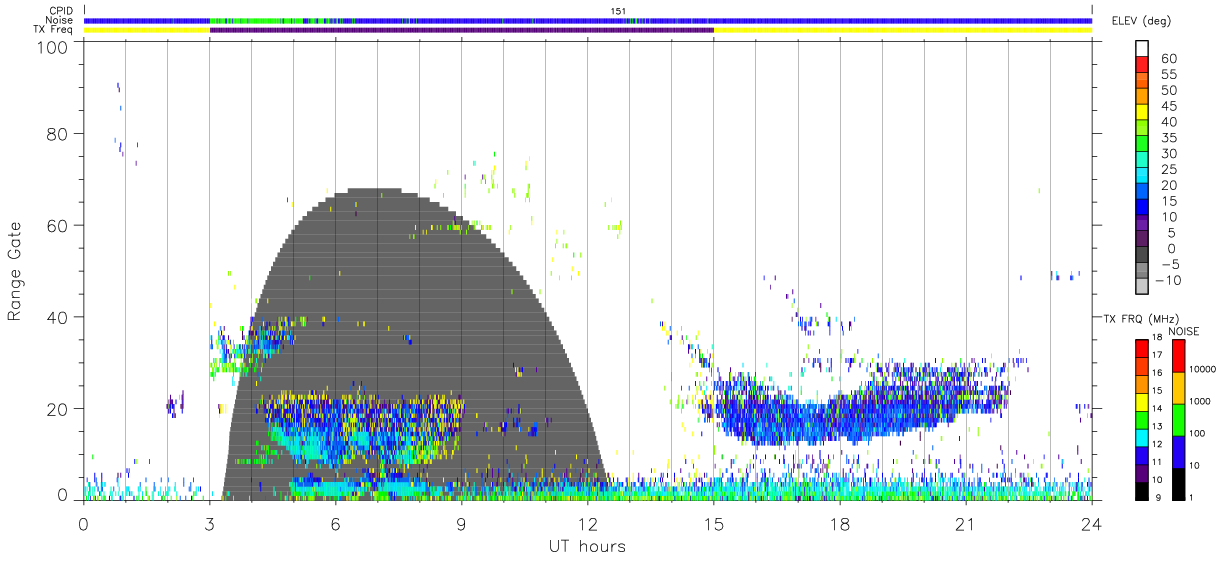Click the green noise swatch at 100
Image resolution: width=1228 pixels, height=567 pixels.
coord(1178,419)
